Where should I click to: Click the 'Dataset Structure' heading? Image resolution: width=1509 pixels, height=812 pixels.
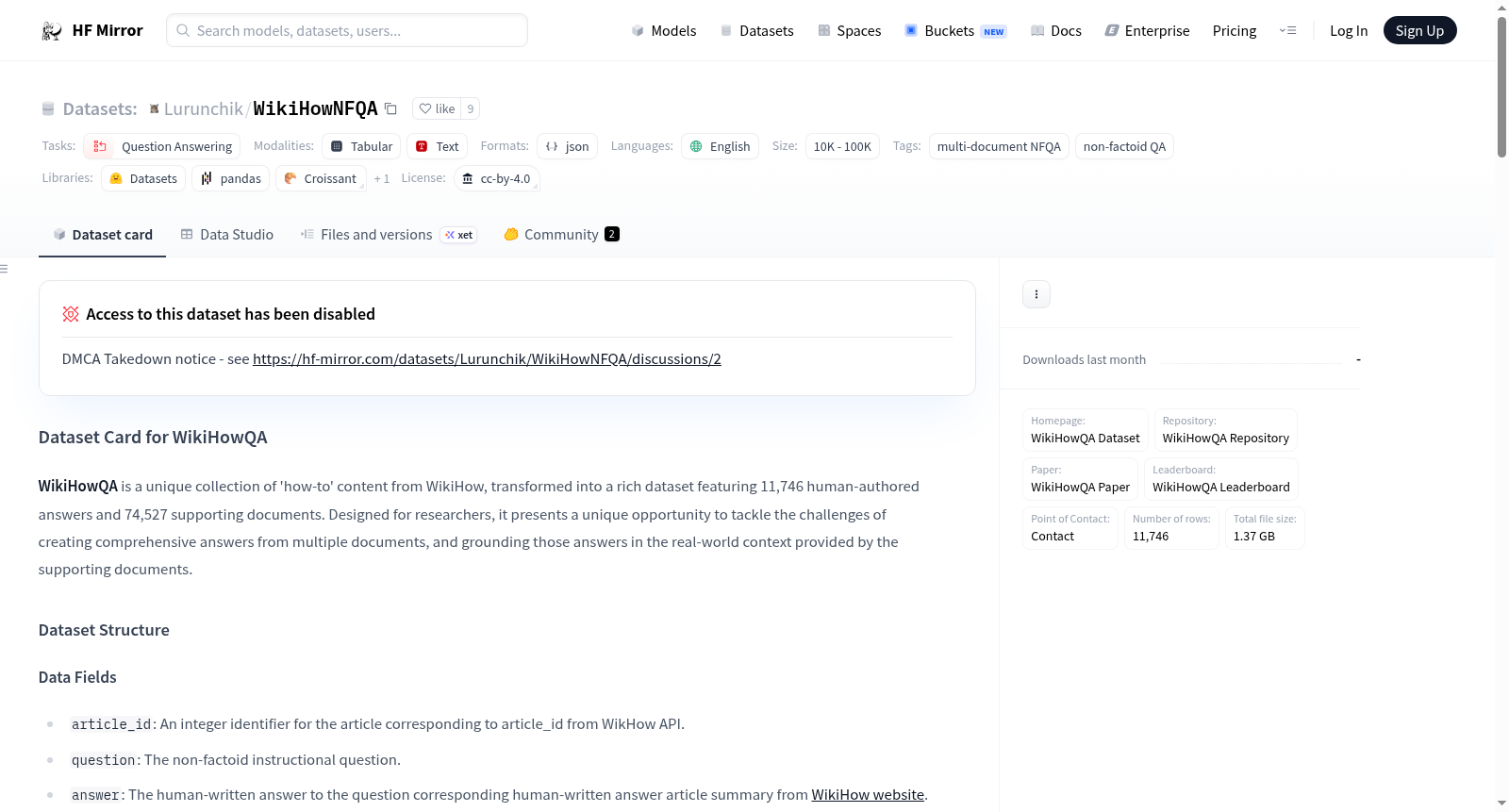click(x=104, y=630)
